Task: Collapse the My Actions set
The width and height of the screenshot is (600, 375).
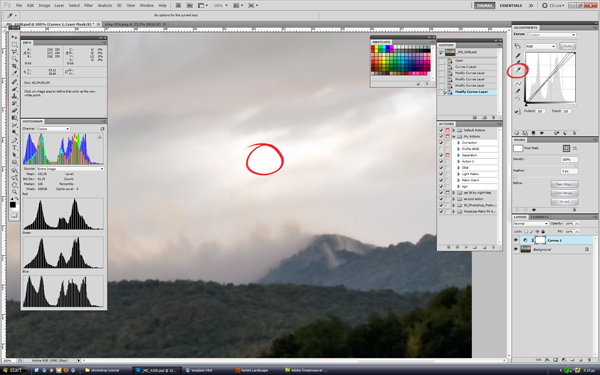Action: (x=454, y=137)
